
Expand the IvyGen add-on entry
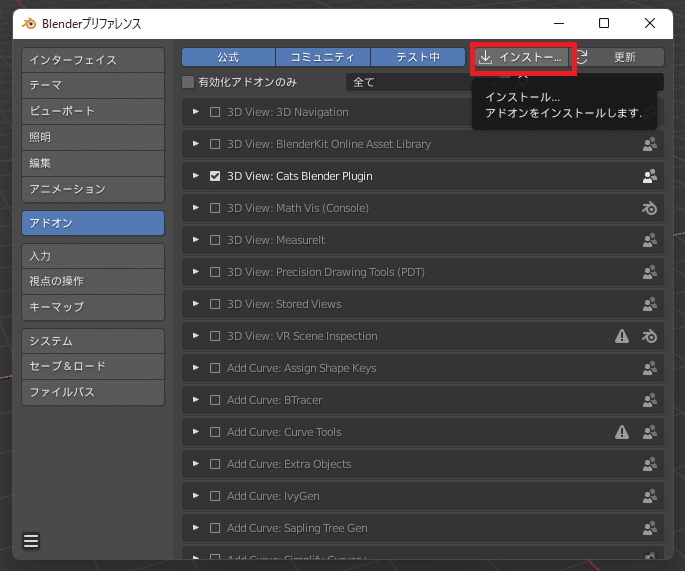(196, 496)
